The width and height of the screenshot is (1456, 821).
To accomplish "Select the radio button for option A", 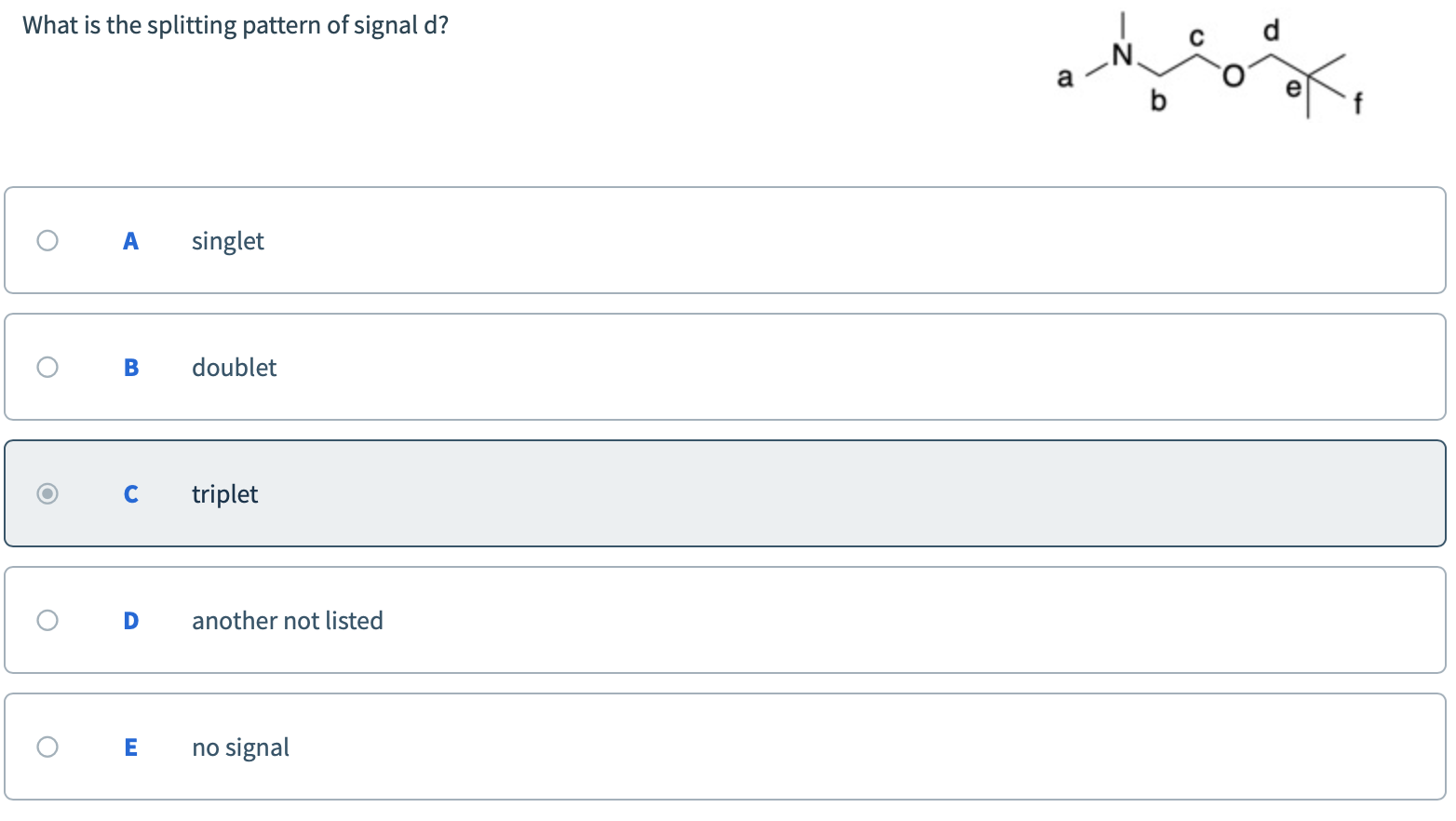I will [x=47, y=240].
